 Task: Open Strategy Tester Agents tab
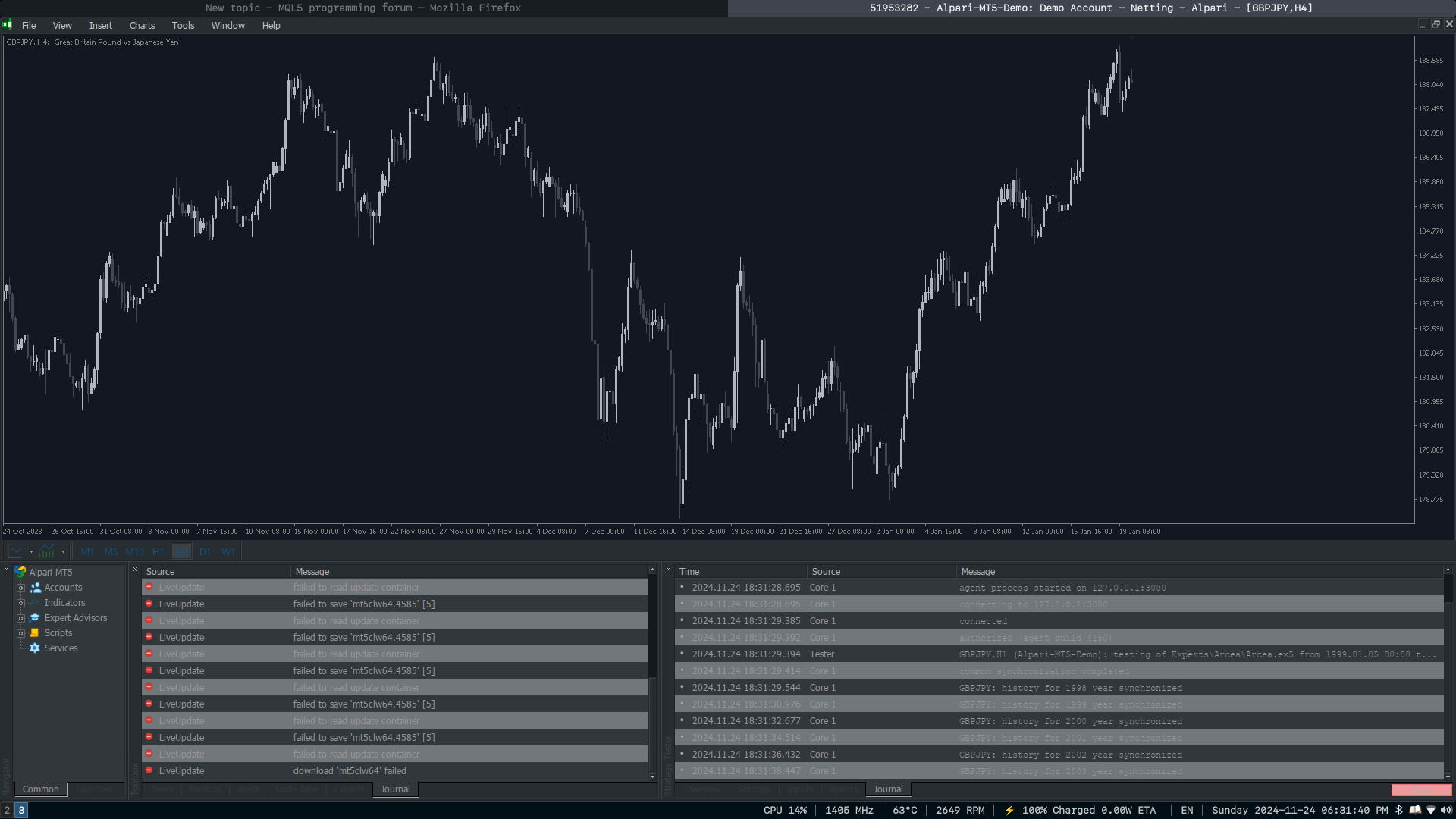pos(843,789)
